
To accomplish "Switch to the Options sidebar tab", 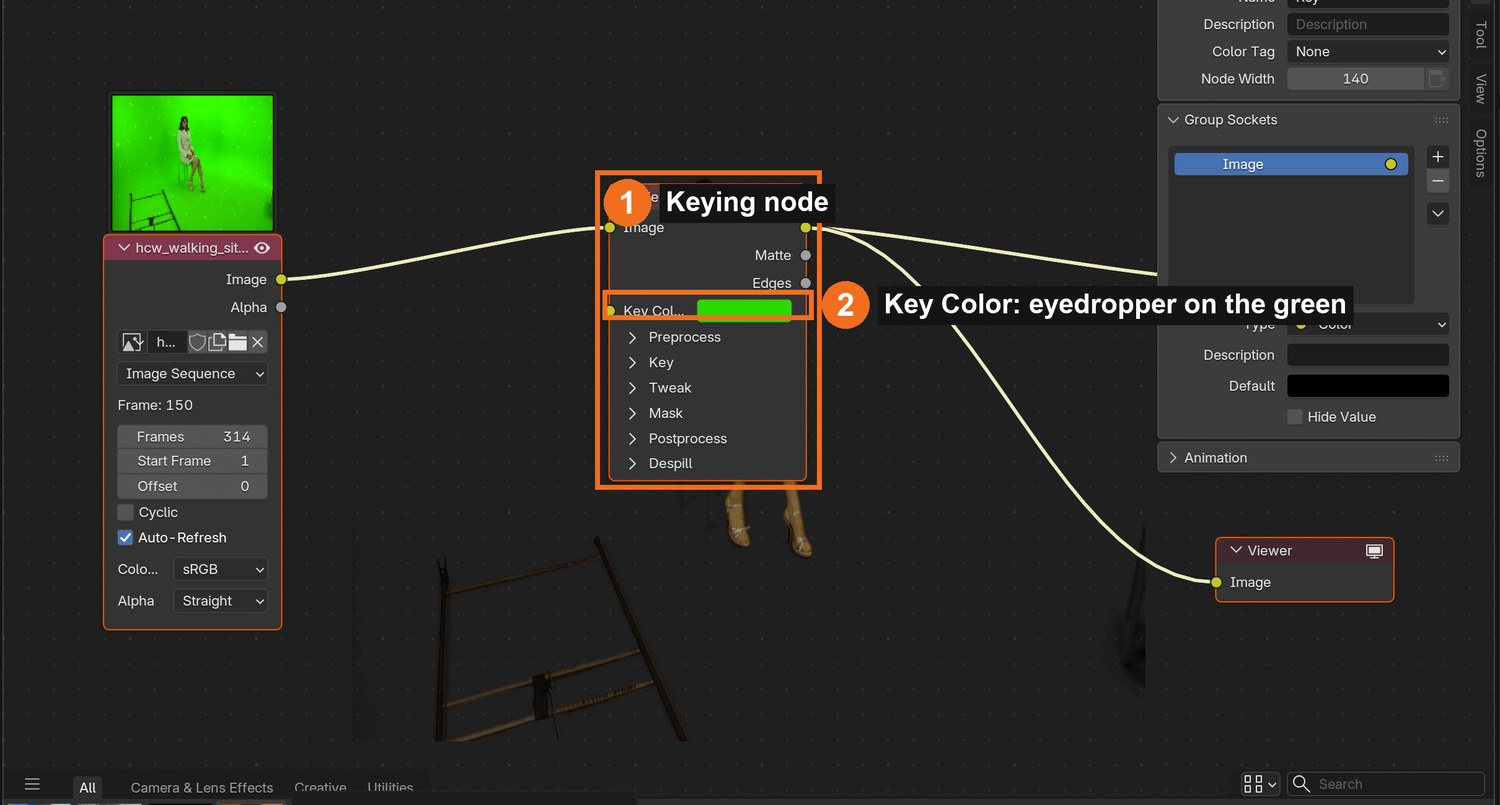I will (x=1481, y=153).
